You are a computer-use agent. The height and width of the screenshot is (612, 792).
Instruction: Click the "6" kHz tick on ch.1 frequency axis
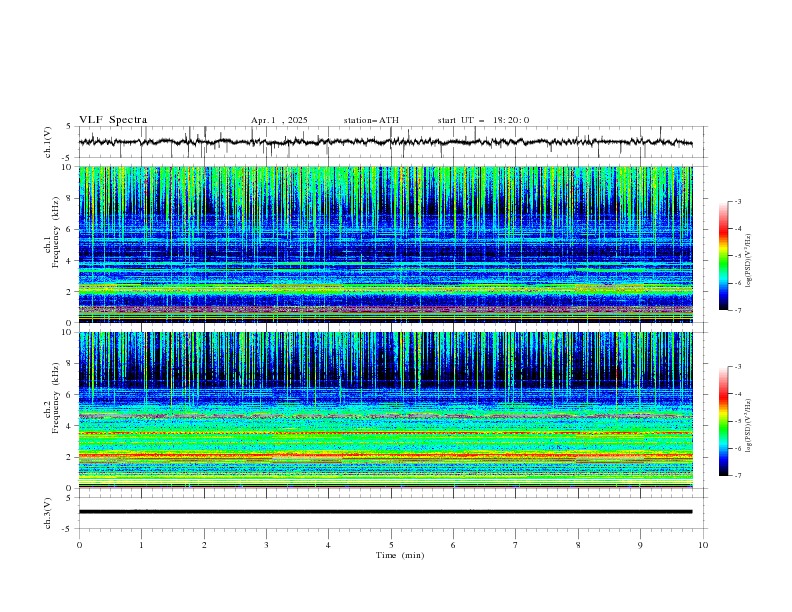pyautogui.click(x=70, y=229)
